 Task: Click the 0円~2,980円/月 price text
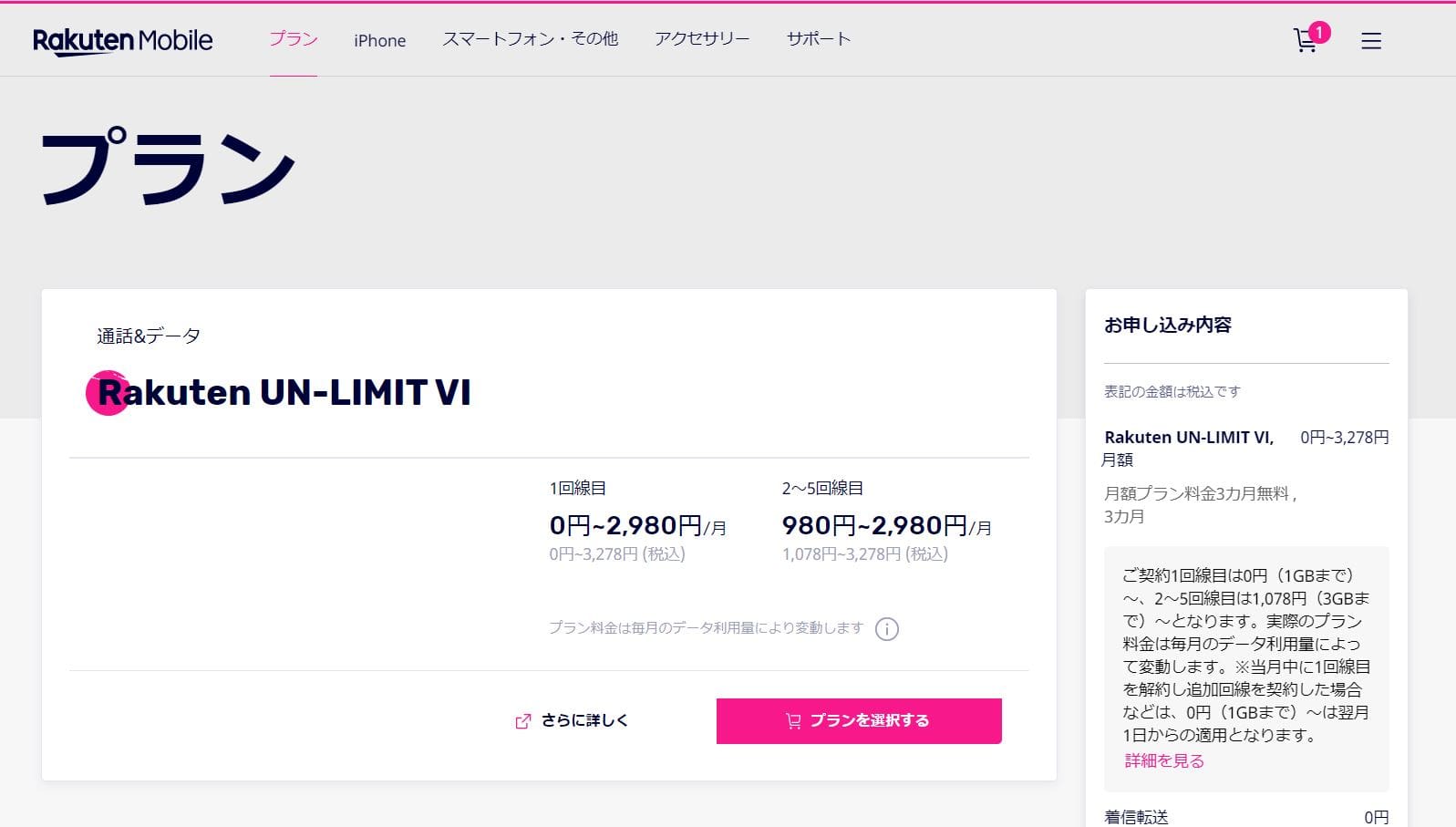tap(637, 526)
